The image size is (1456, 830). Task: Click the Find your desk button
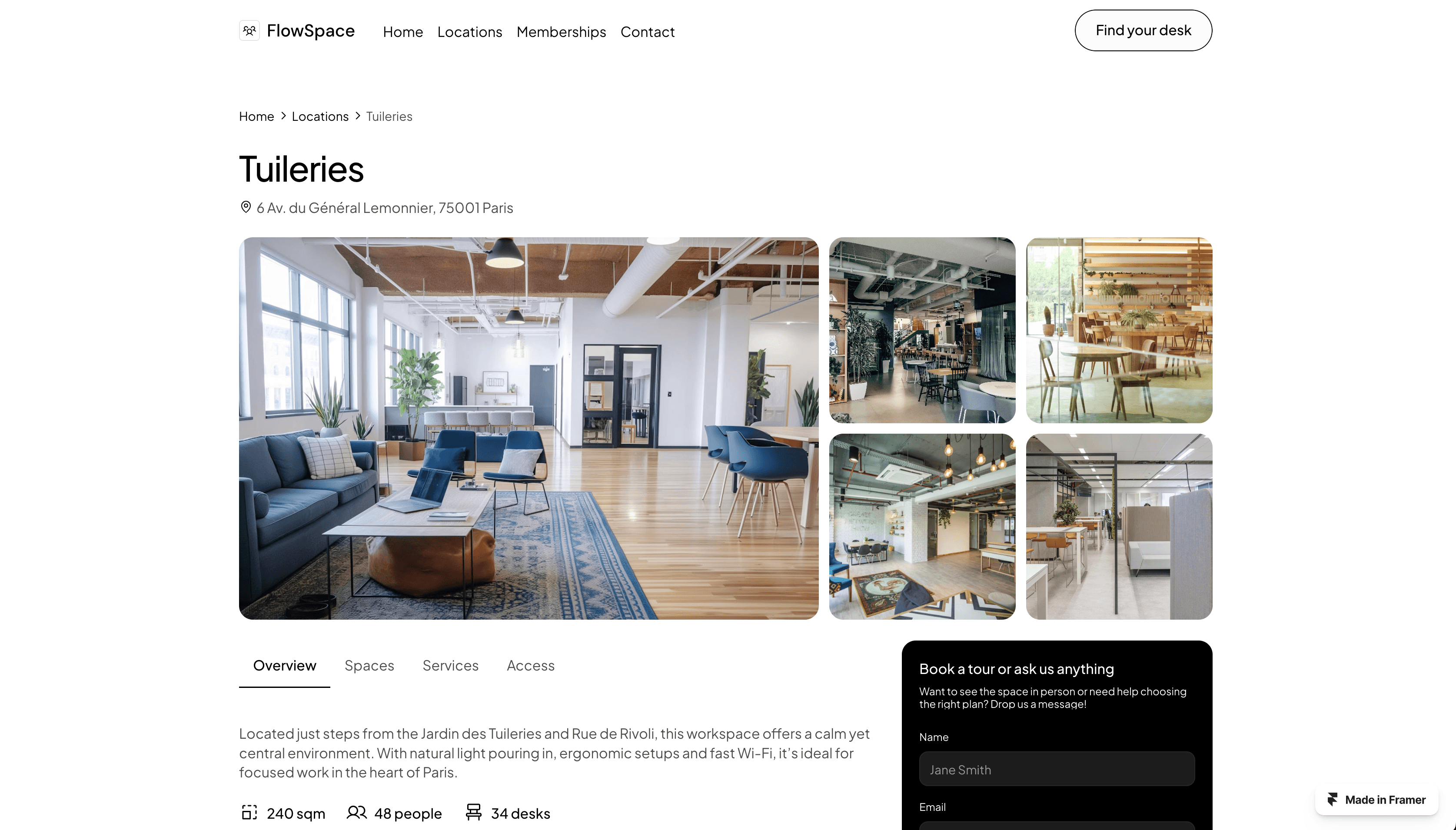click(1143, 30)
